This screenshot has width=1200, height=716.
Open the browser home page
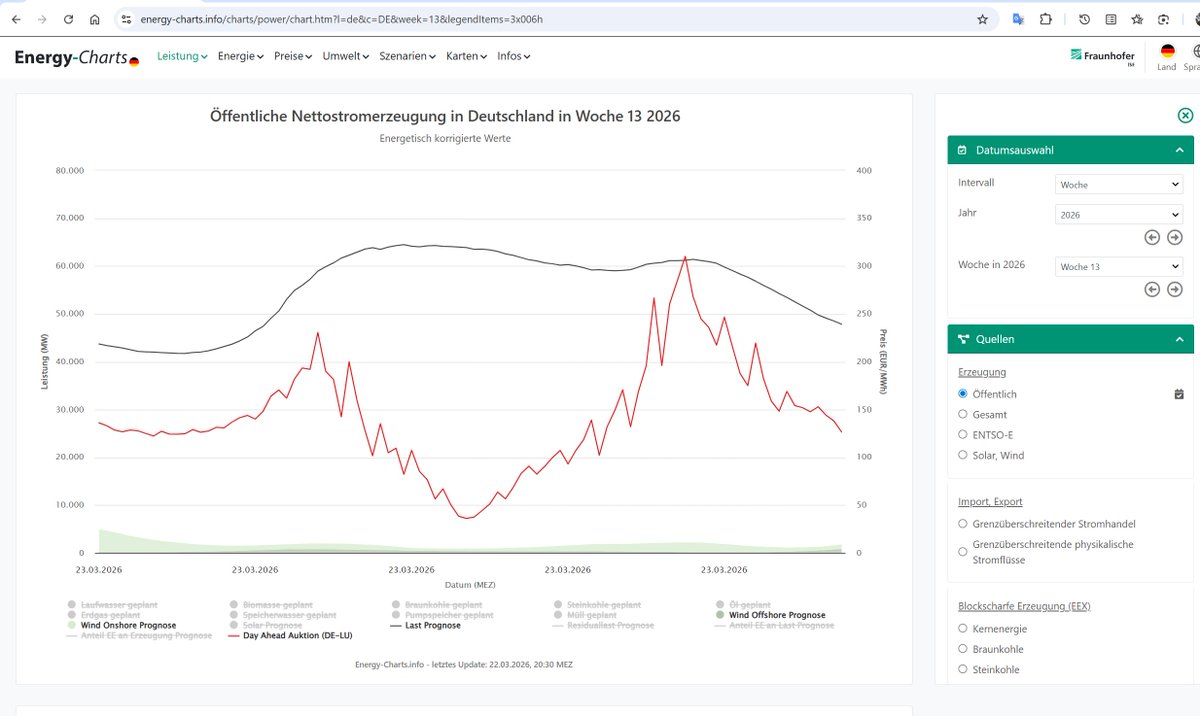pyautogui.click(x=94, y=19)
